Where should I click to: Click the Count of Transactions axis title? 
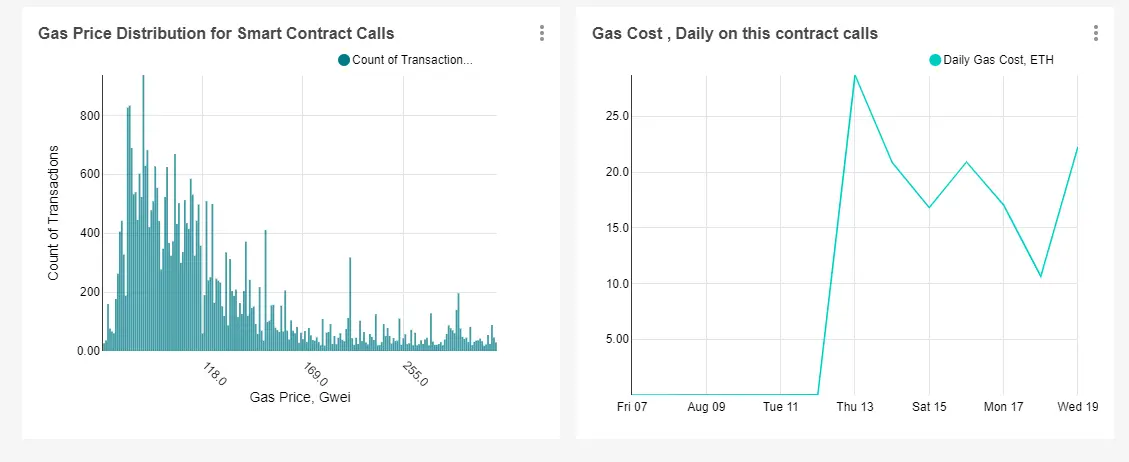(x=53, y=213)
